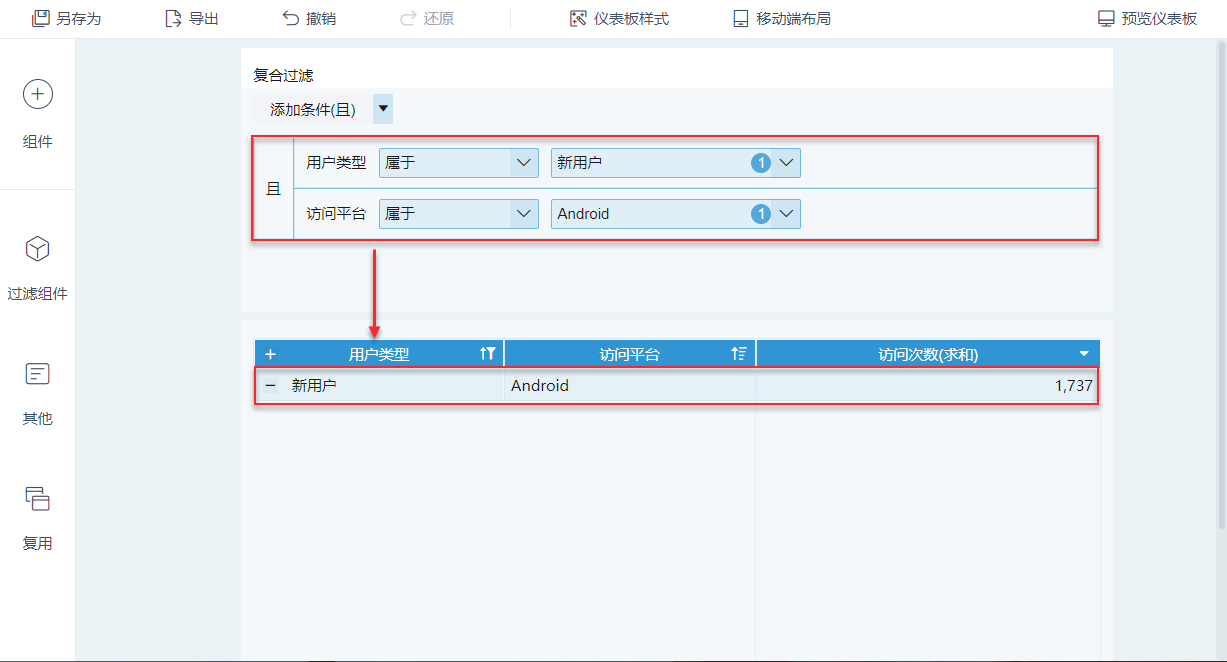Image resolution: width=1227 pixels, height=662 pixels.
Task: Click the Export (导出) toolbar button
Action: [x=191, y=19]
